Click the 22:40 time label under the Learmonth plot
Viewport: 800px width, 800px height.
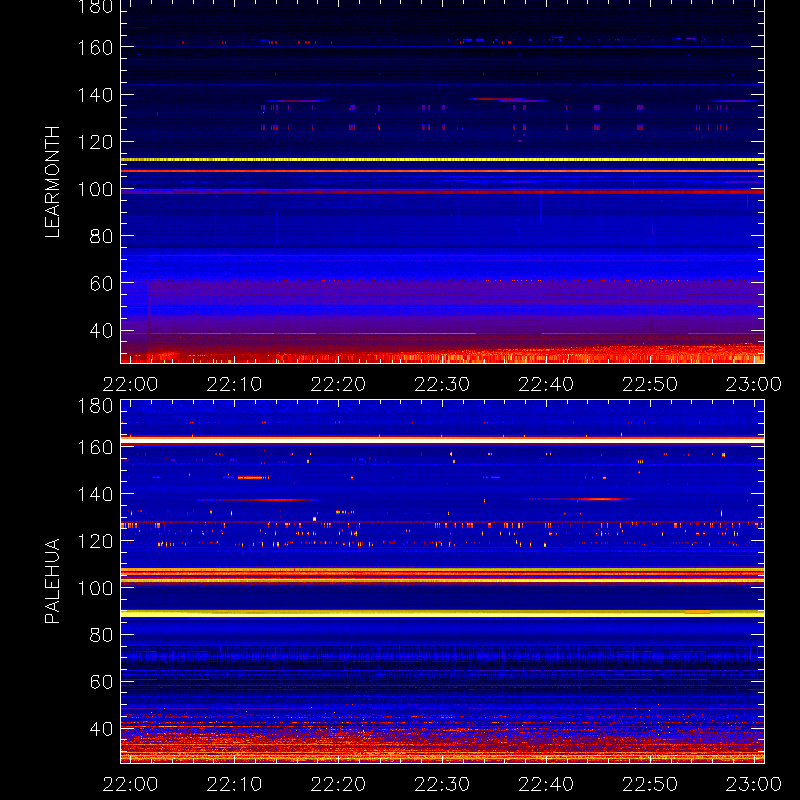(x=546, y=384)
